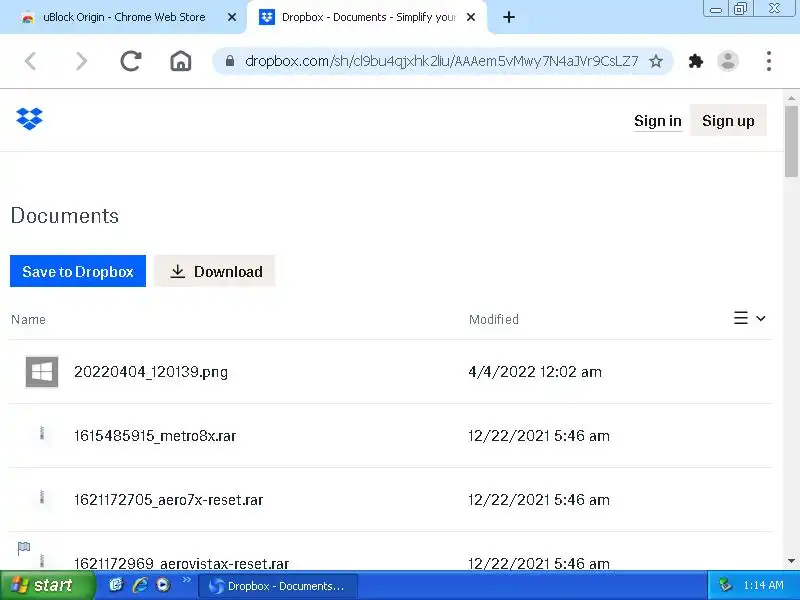Click the Sign up button

(x=728, y=120)
